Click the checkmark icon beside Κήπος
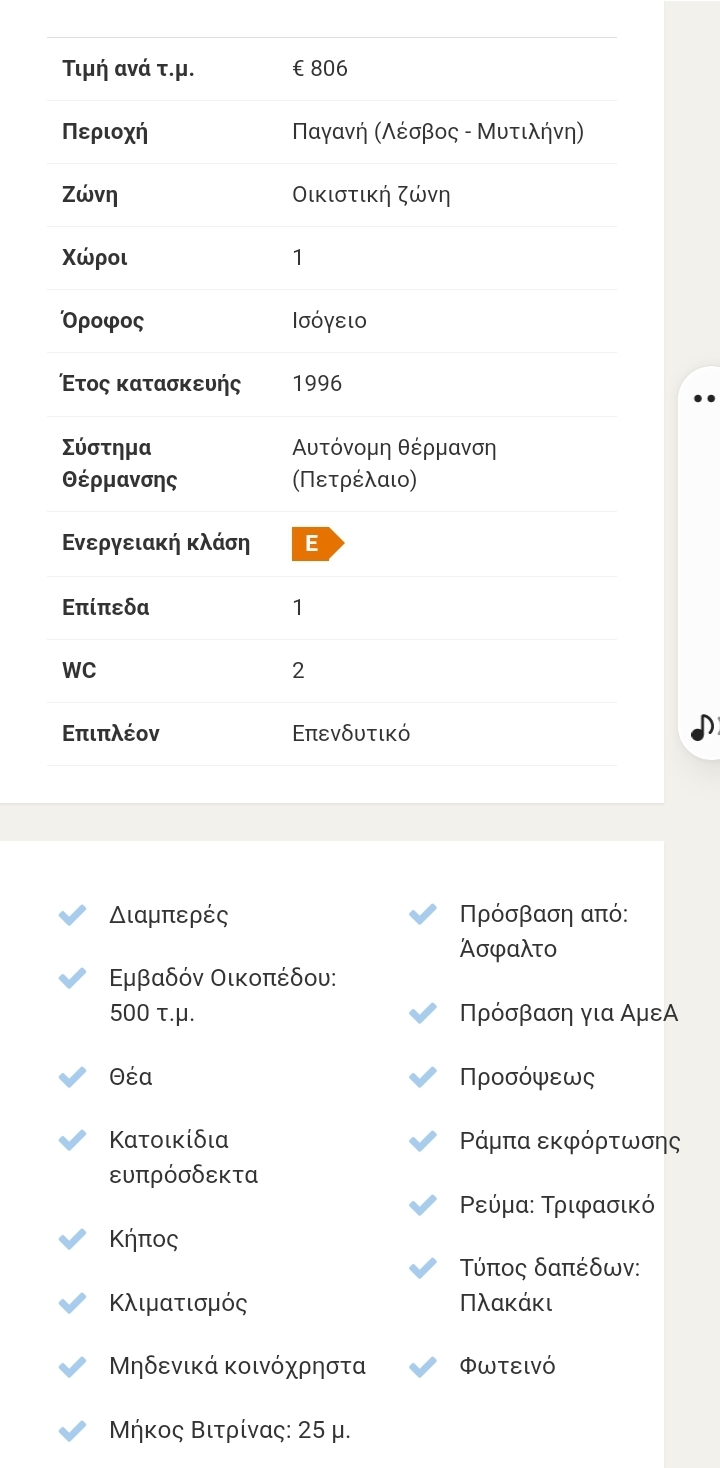720x1468 pixels. click(x=72, y=1239)
